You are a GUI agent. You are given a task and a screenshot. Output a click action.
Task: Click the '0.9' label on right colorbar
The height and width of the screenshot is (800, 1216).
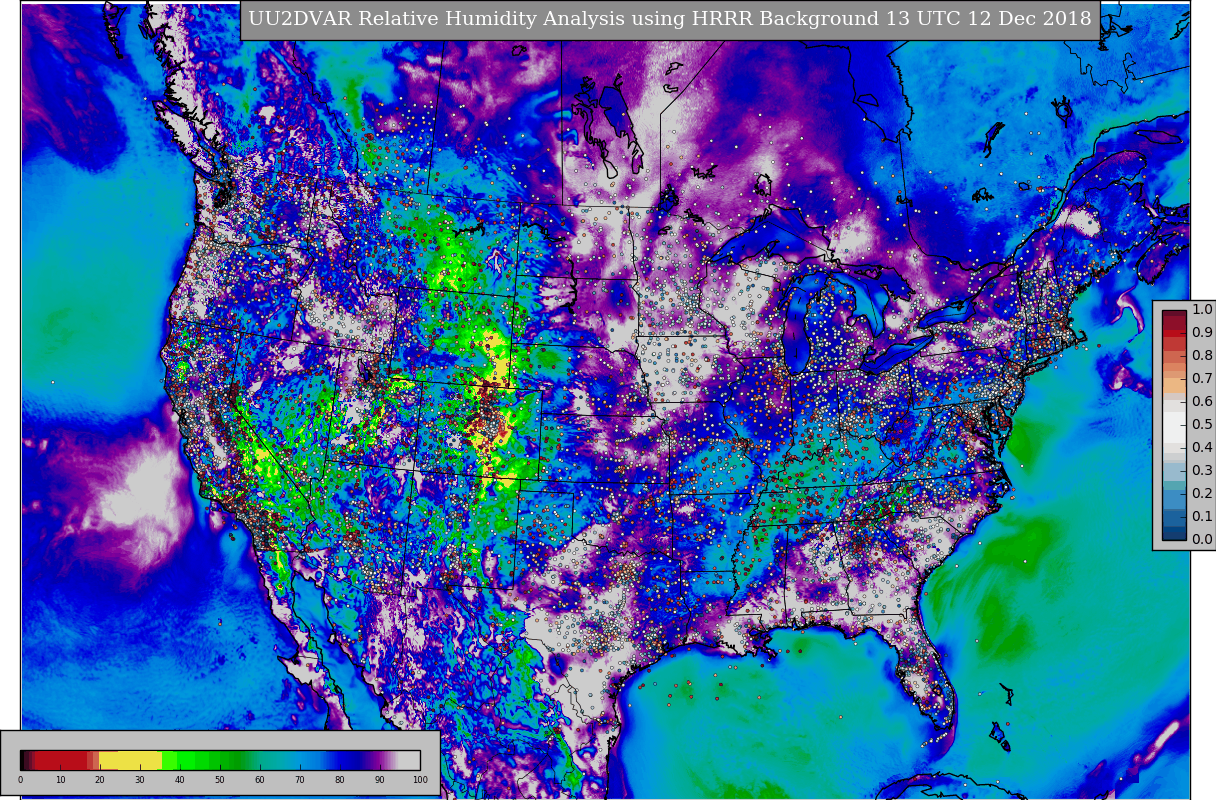tap(1202, 333)
